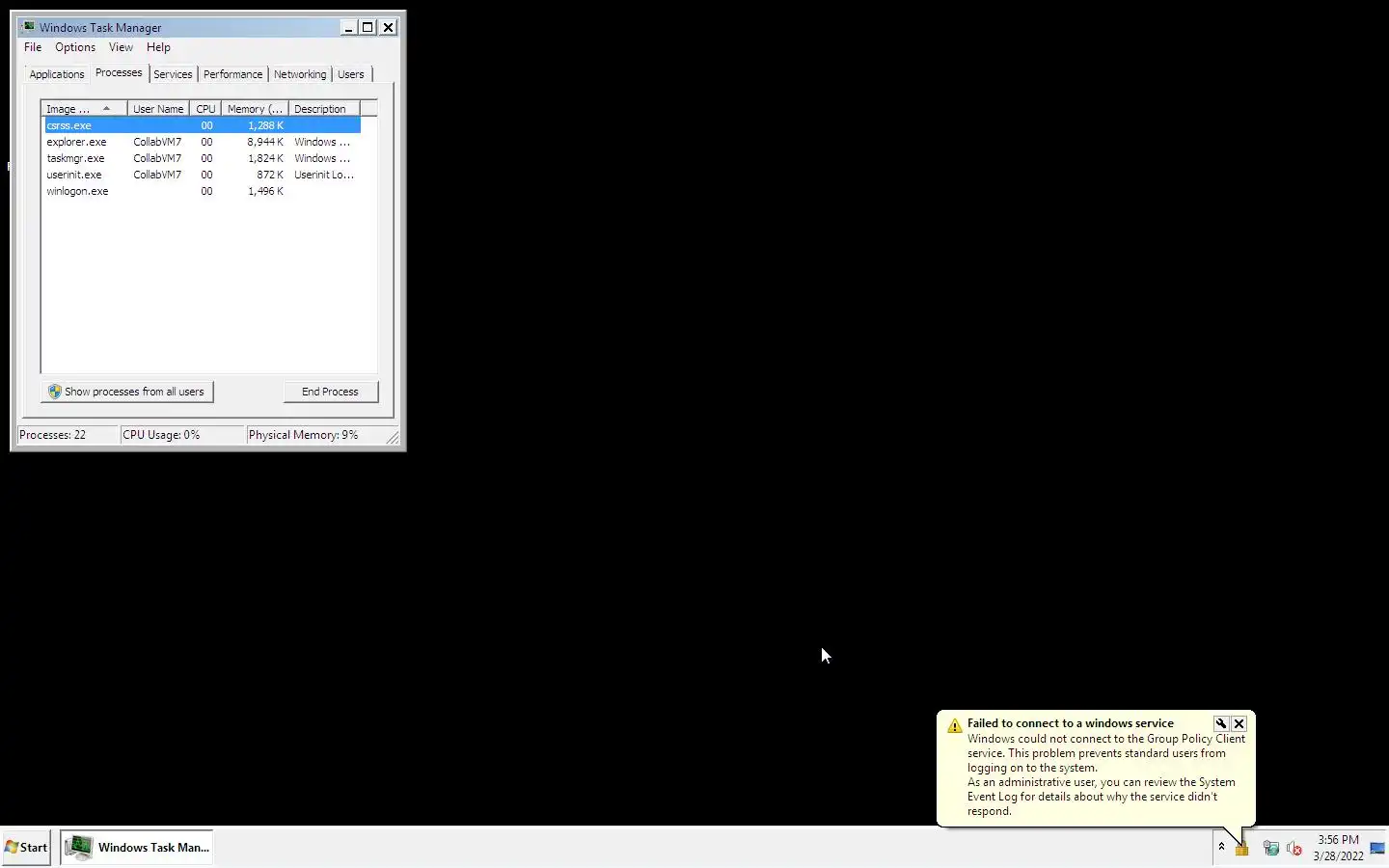The image size is (1389, 868).
Task: Minimize the Task Manager window
Action: [348, 27]
